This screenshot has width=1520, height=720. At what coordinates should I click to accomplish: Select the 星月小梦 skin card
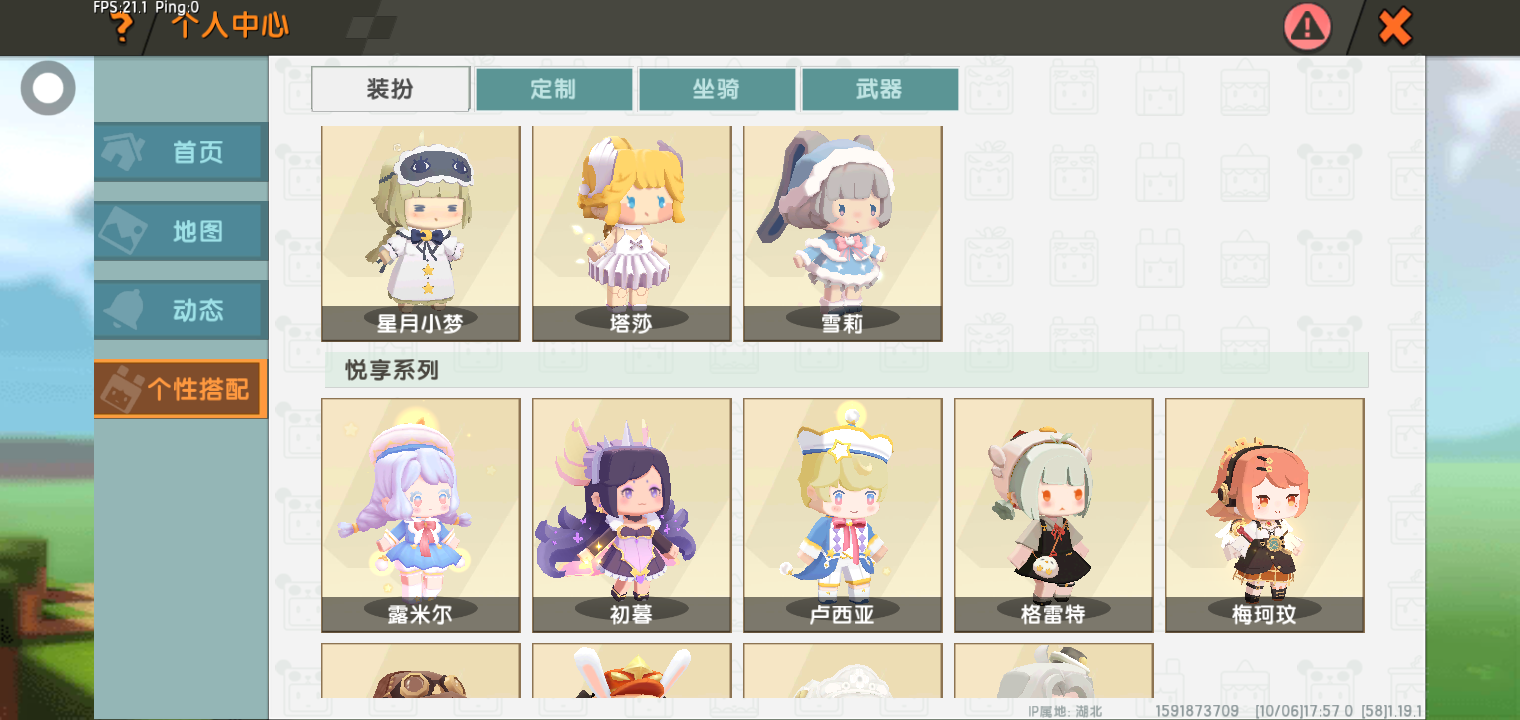(421, 234)
